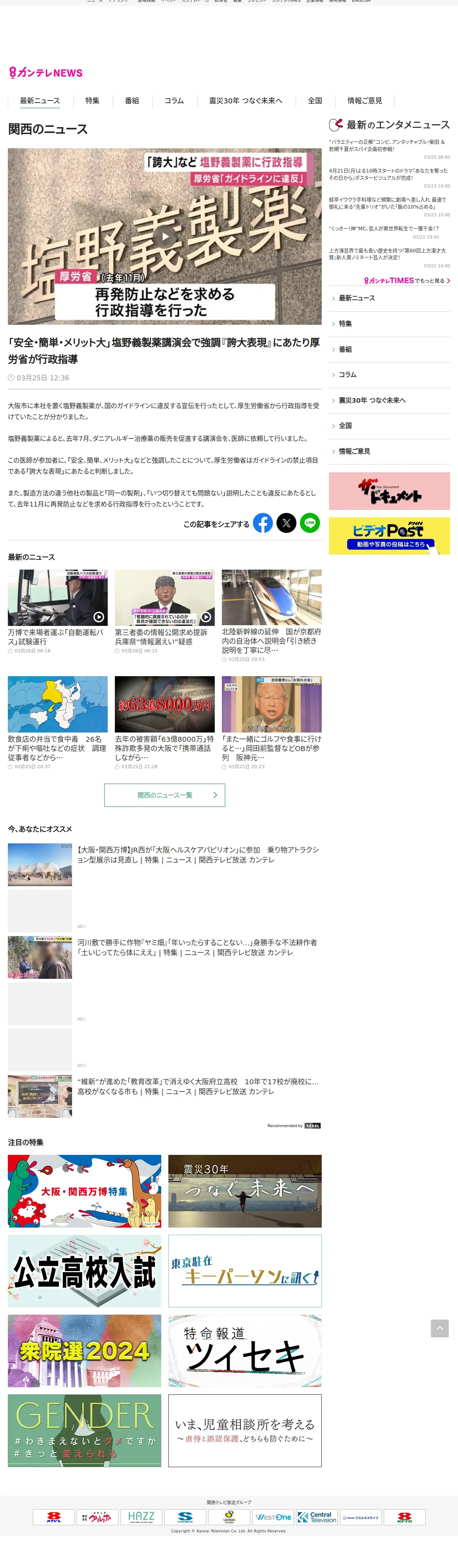Image resolution: width=458 pixels, height=1568 pixels.
Task: Open 番組 tab in navigation
Action: 132,101
